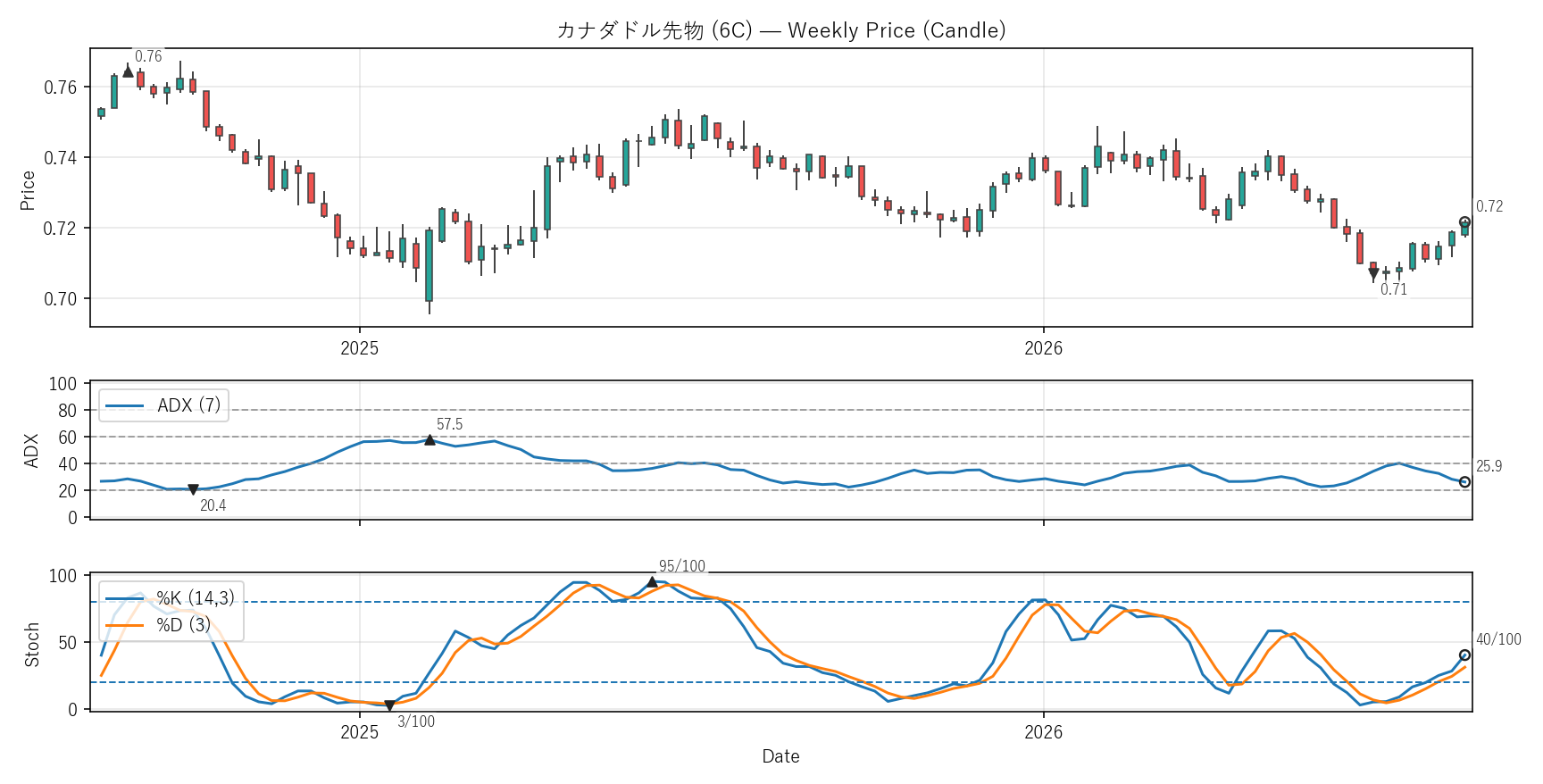Image resolution: width=1543 pixels, height=784 pixels.
Task: Click the 2026 date label under the price chart
Action: 1044,348
